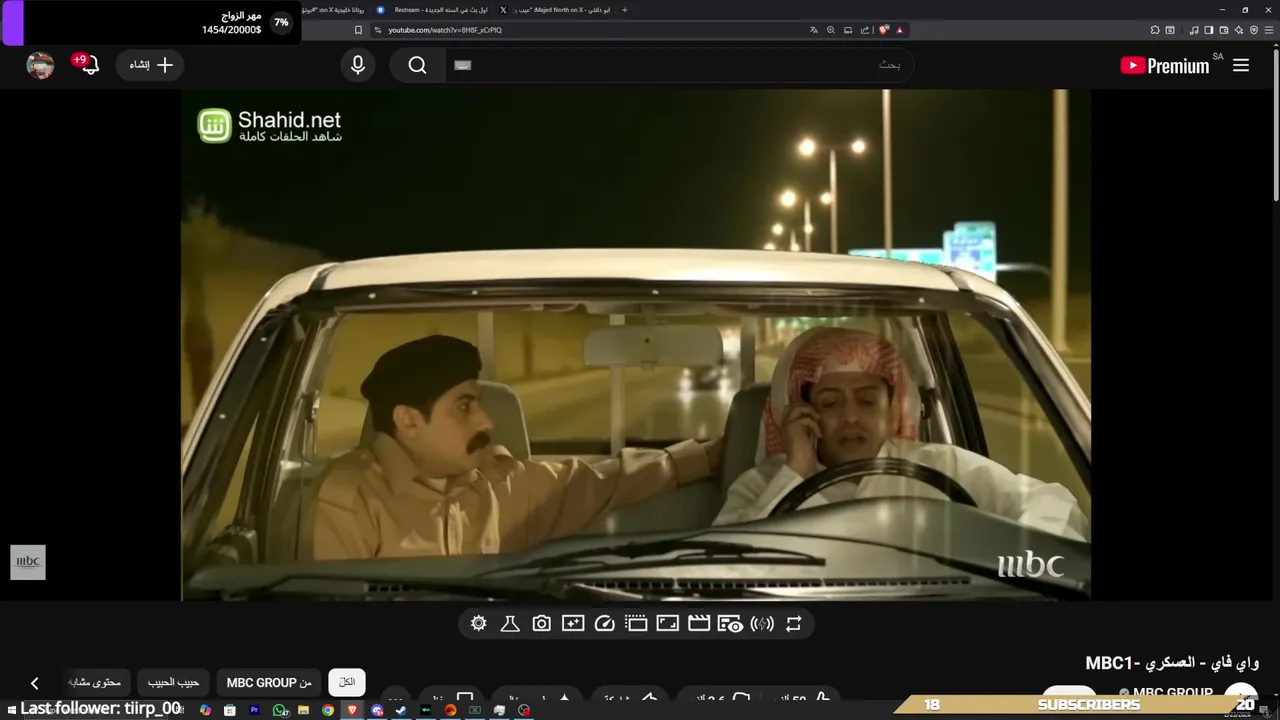Screen dimensions: 1280x720
Task: Click the share icon in address bar
Action: tap(865, 30)
